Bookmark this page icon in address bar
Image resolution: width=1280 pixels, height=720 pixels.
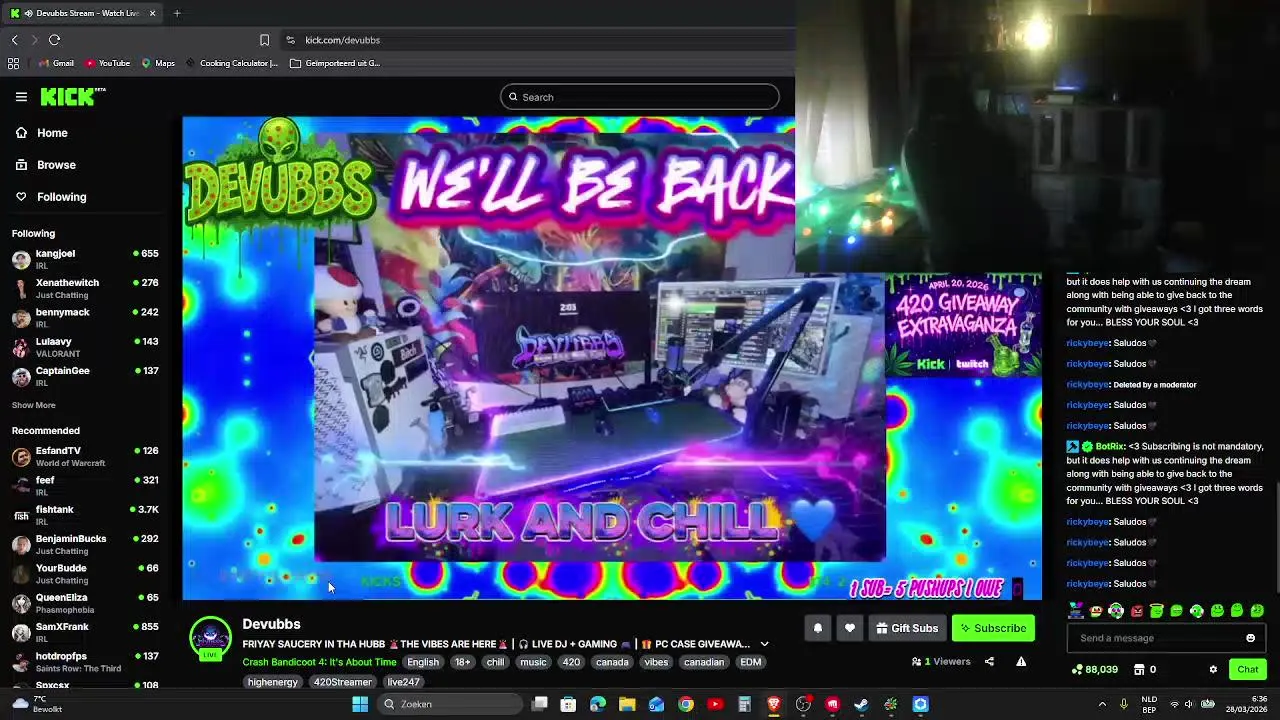(264, 40)
